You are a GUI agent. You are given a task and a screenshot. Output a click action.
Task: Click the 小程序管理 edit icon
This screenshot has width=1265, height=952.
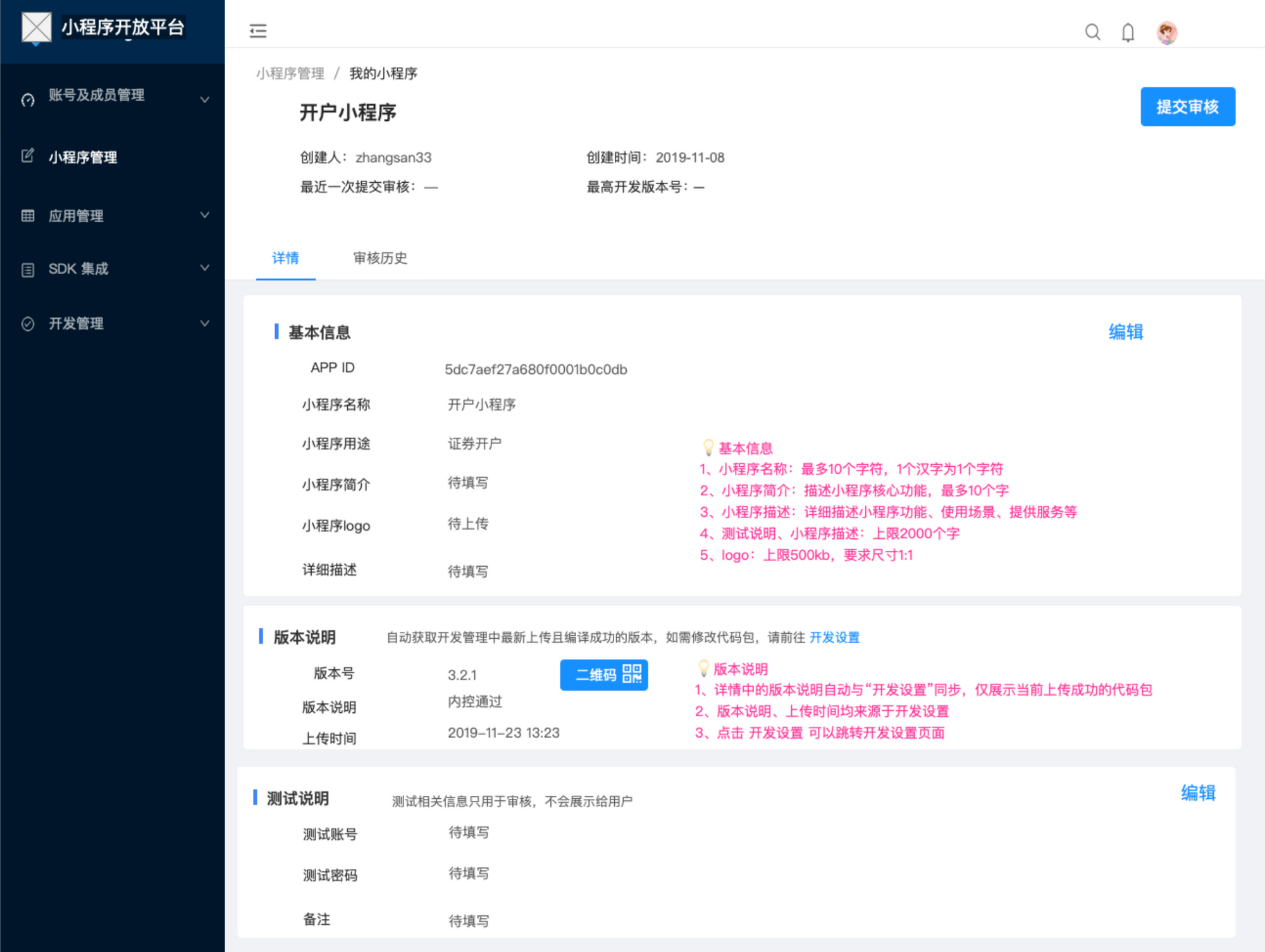coord(28,156)
